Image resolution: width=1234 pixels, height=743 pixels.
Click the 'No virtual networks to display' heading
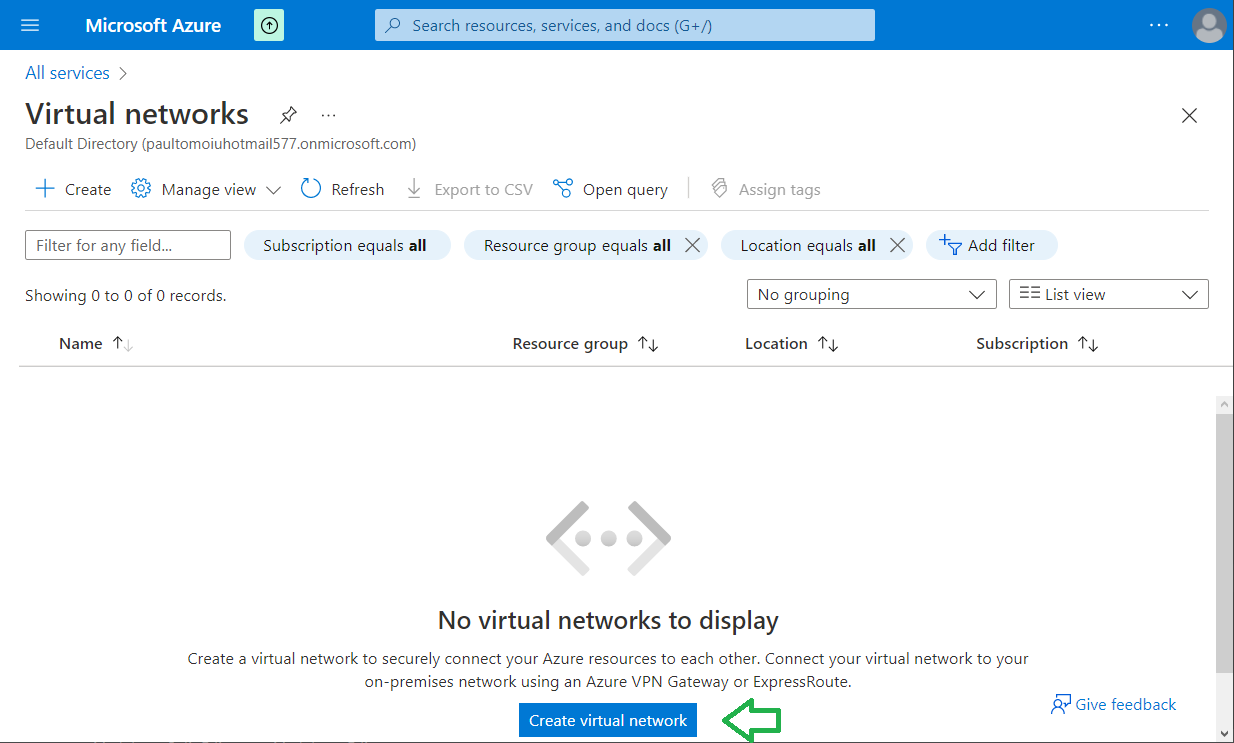(x=608, y=620)
